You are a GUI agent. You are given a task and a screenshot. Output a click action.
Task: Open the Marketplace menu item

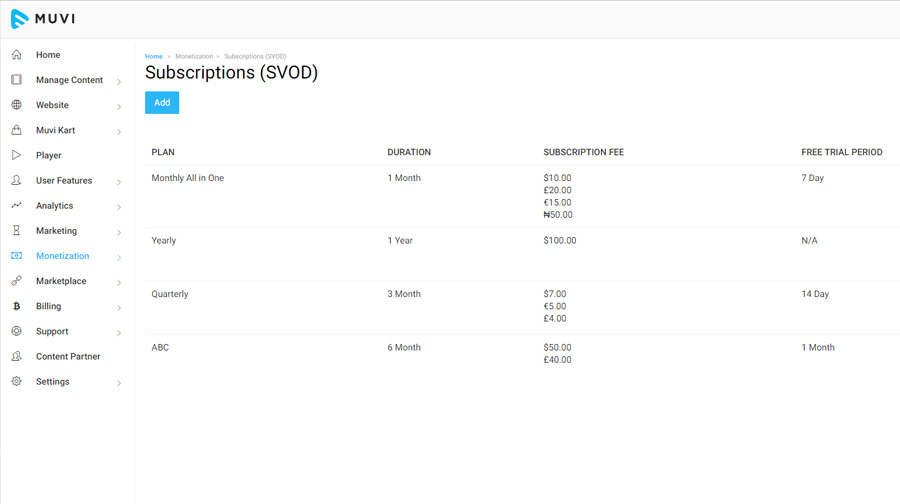coord(61,281)
